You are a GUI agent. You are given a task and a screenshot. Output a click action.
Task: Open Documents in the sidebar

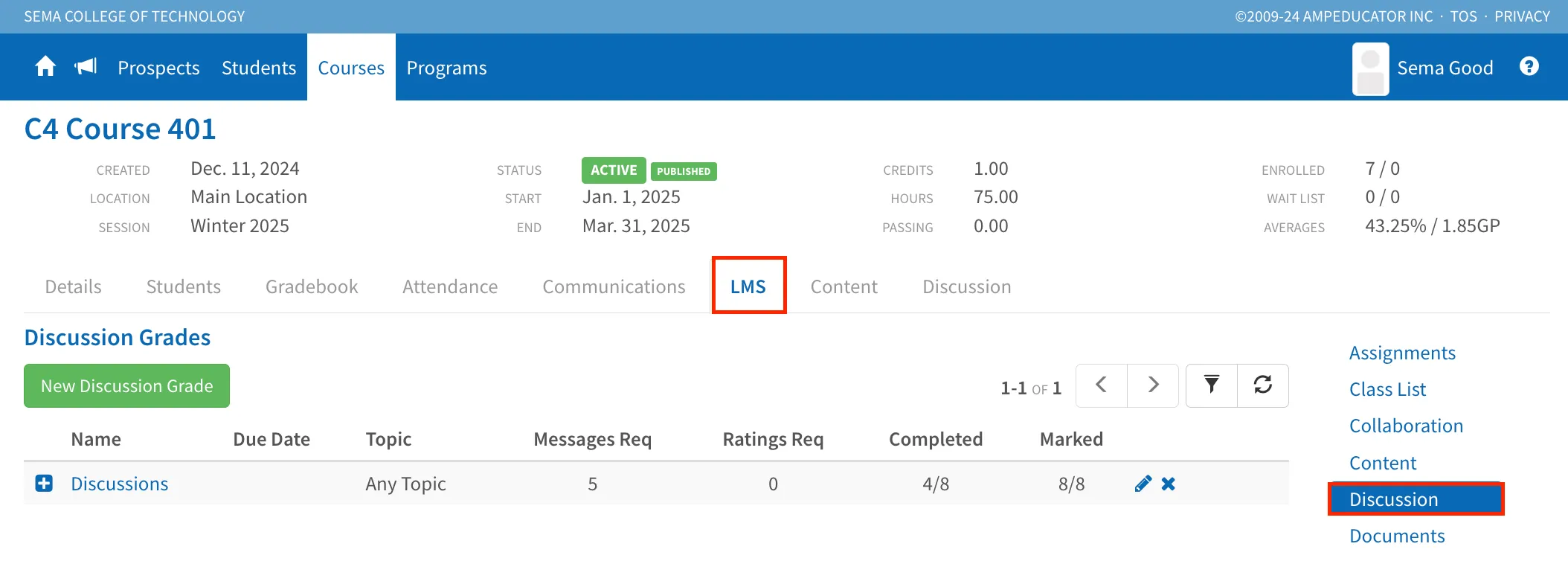coord(1397,536)
